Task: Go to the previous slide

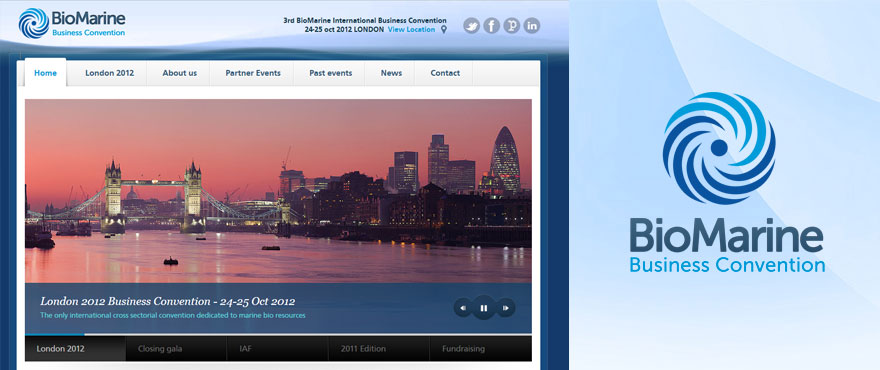Action: tap(463, 308)
